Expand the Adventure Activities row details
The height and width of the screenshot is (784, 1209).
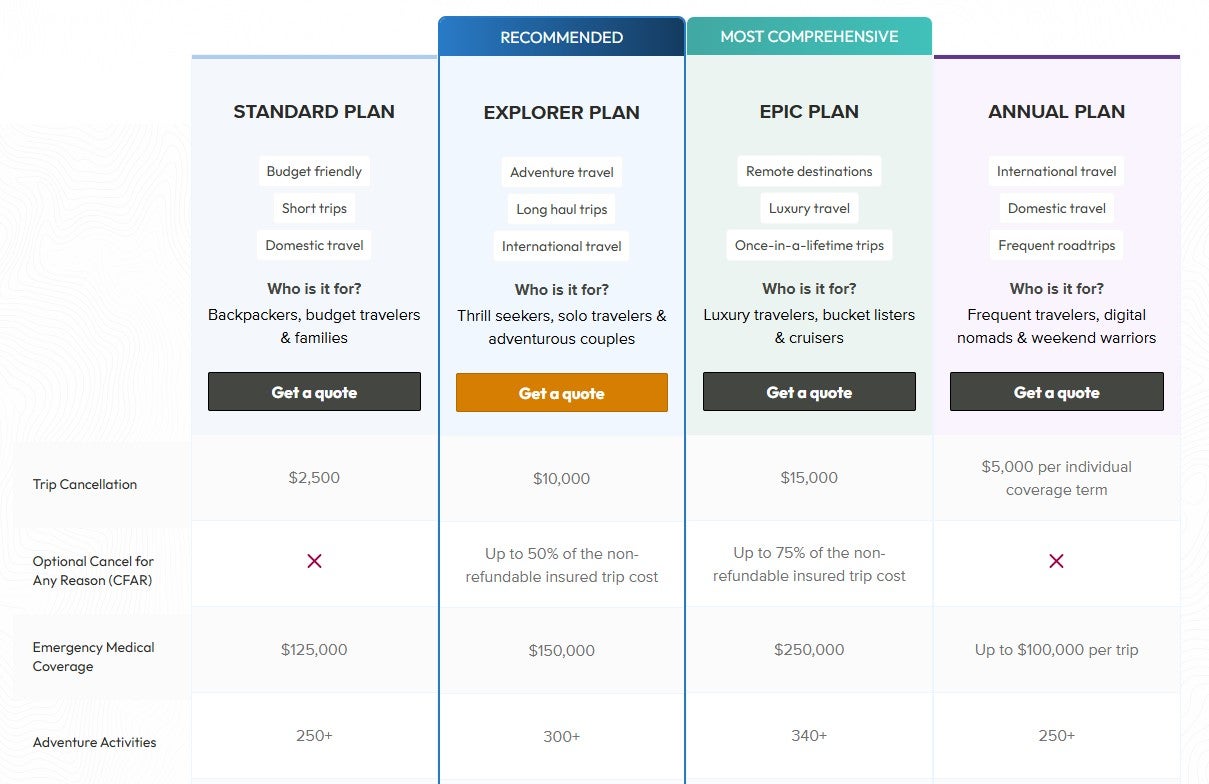(x=94, y=742)
